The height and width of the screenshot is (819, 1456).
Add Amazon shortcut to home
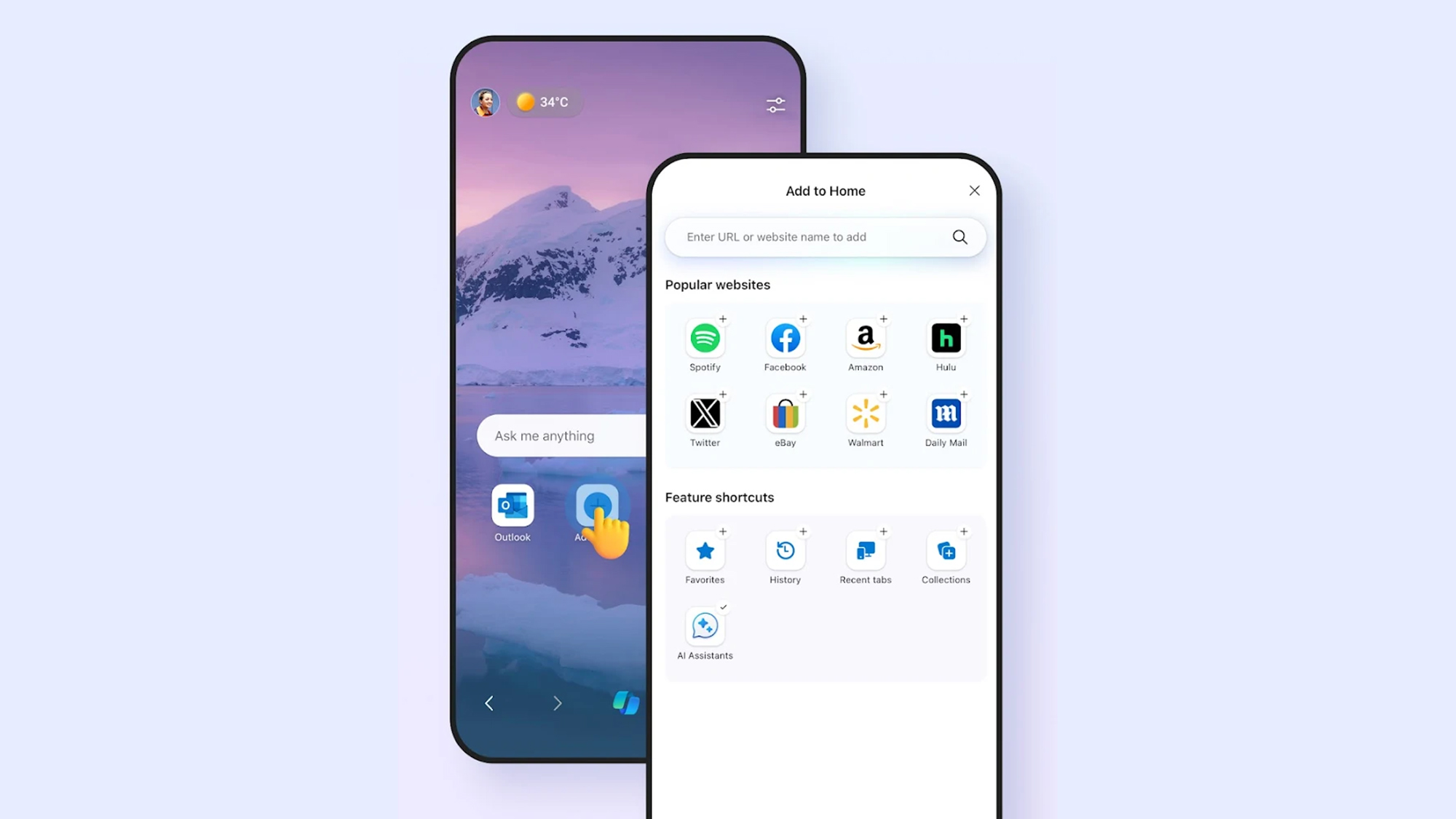(x=883, y=319)
